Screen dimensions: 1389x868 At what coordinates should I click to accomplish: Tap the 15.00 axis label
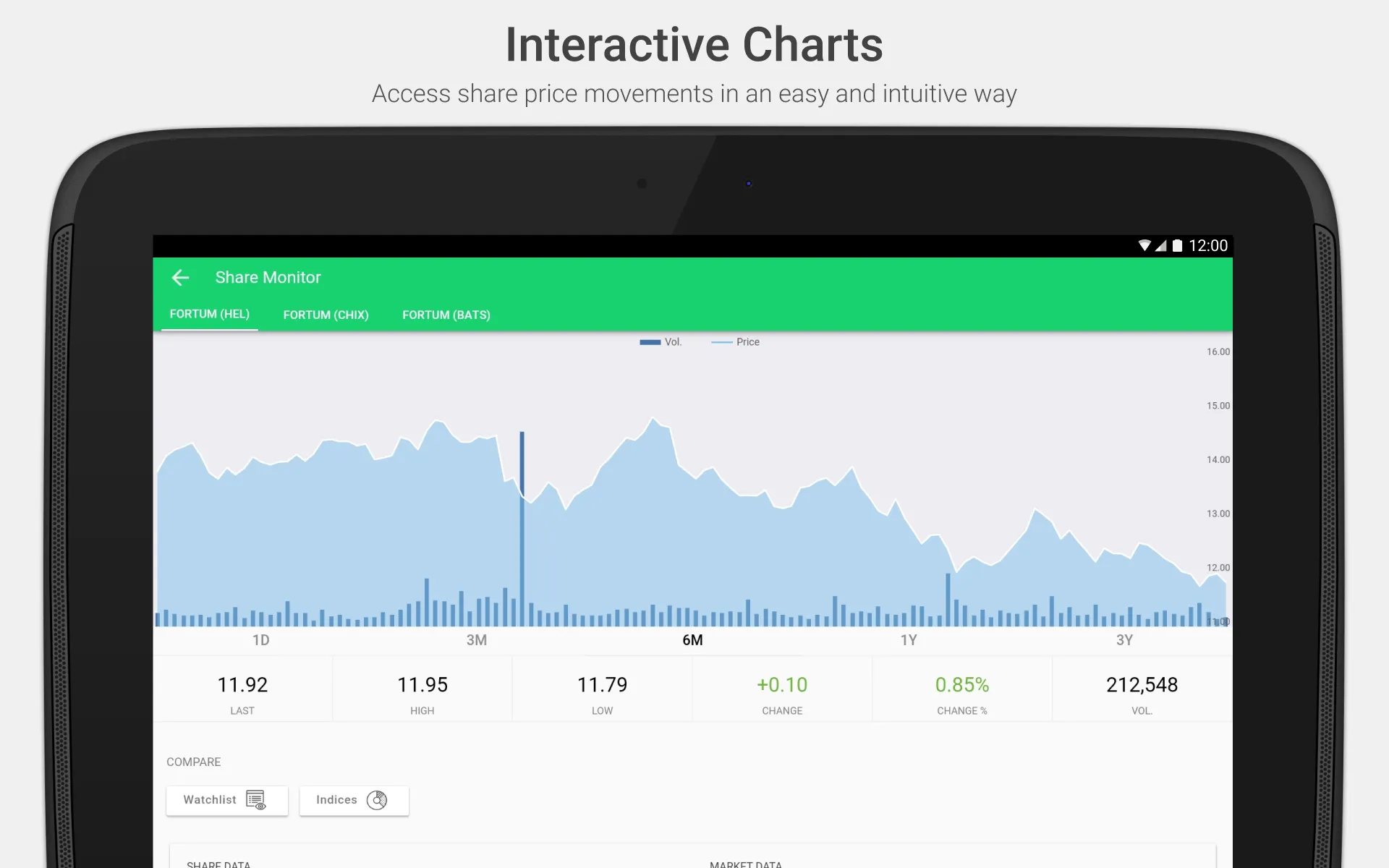[1218, 406]
